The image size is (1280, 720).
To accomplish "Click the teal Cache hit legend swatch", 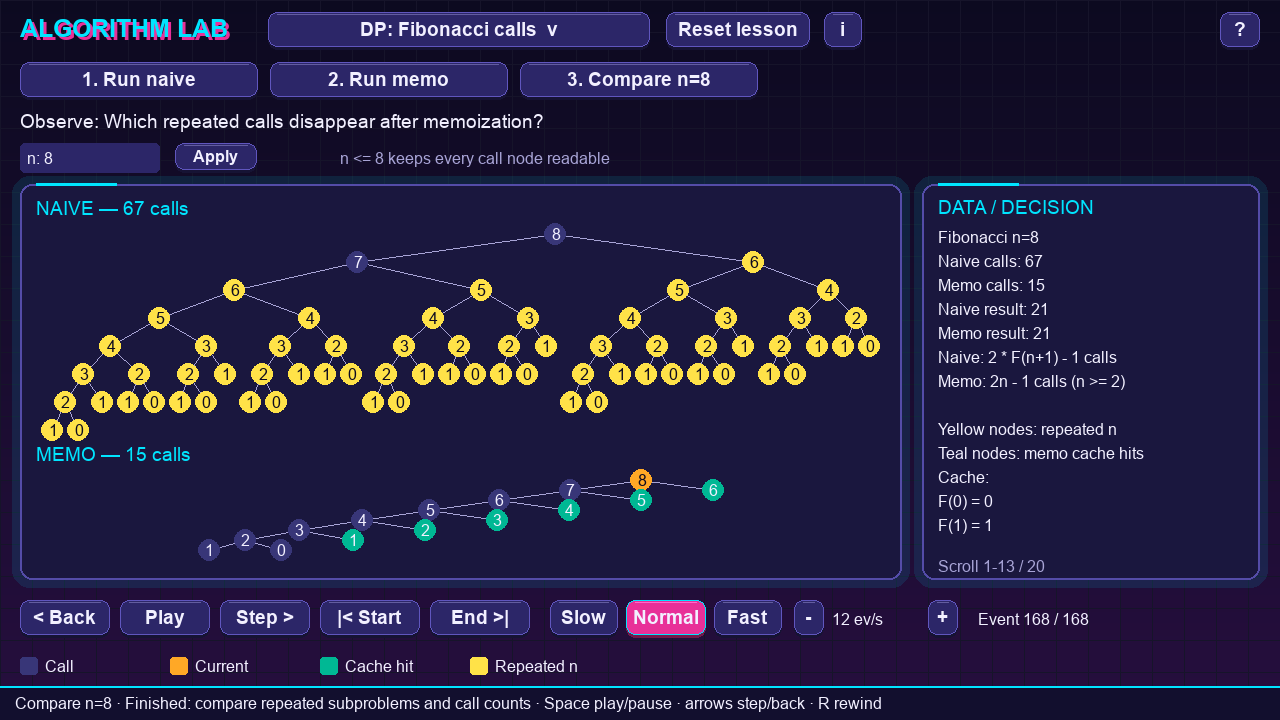I will (329, 666).
